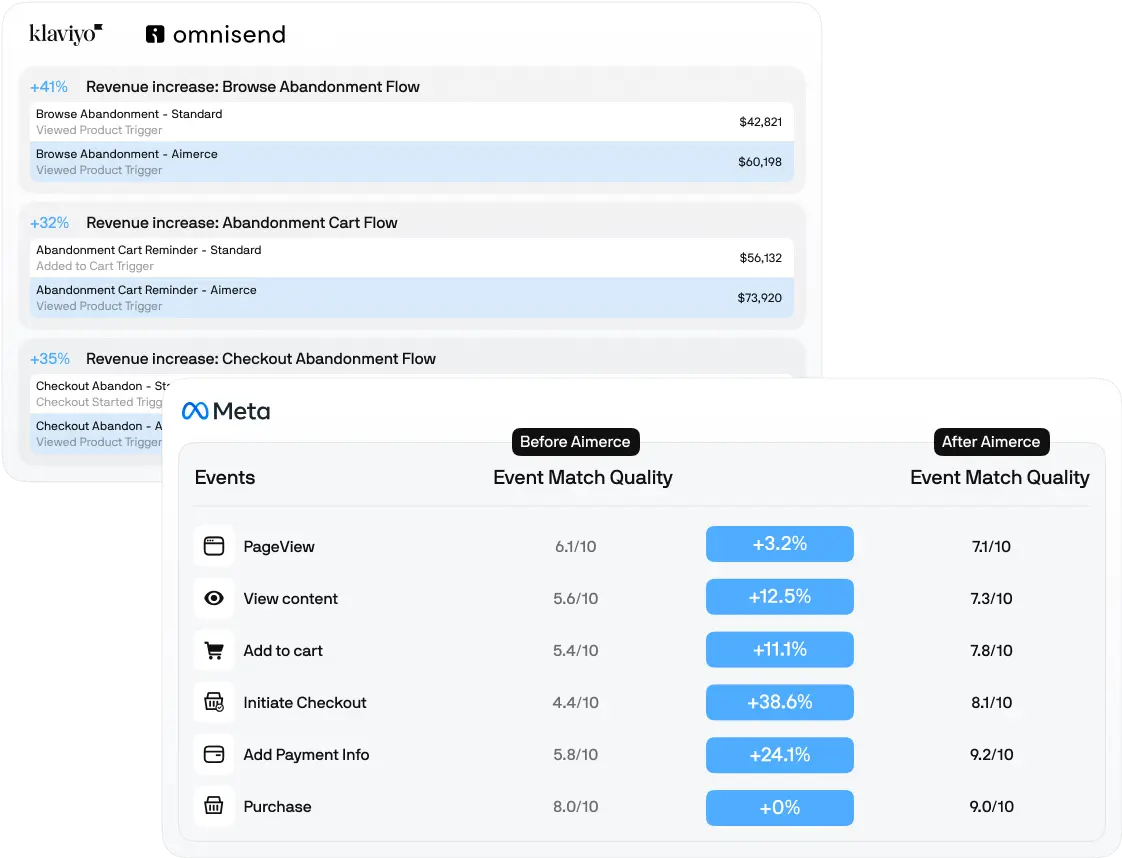
Task: Click the Before Aimerce badge
Action: (575, 442)
